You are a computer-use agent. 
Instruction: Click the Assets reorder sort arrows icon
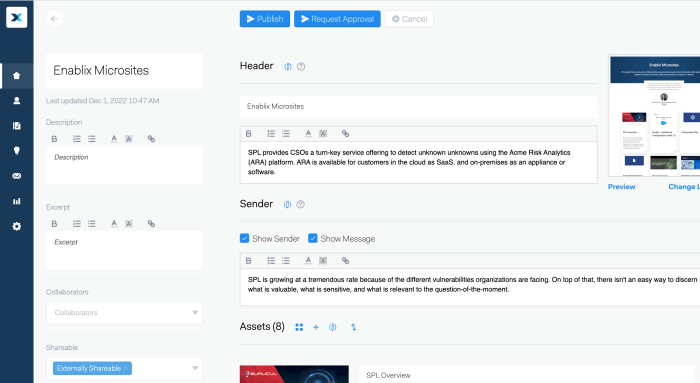tap(353, 327)
